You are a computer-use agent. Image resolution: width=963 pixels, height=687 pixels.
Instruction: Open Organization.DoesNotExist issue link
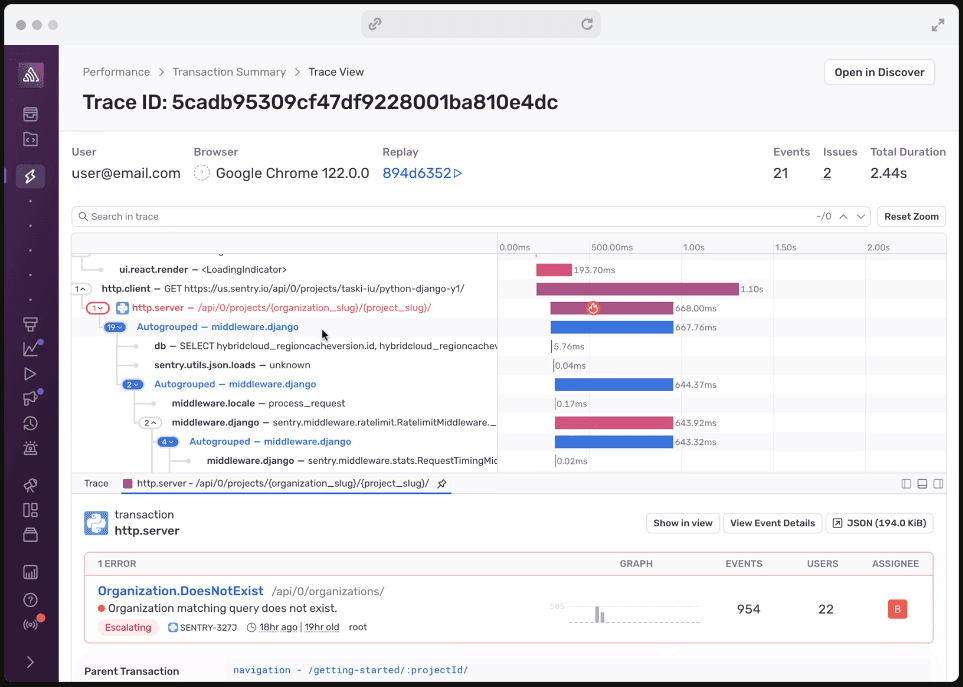pos(181,591)
